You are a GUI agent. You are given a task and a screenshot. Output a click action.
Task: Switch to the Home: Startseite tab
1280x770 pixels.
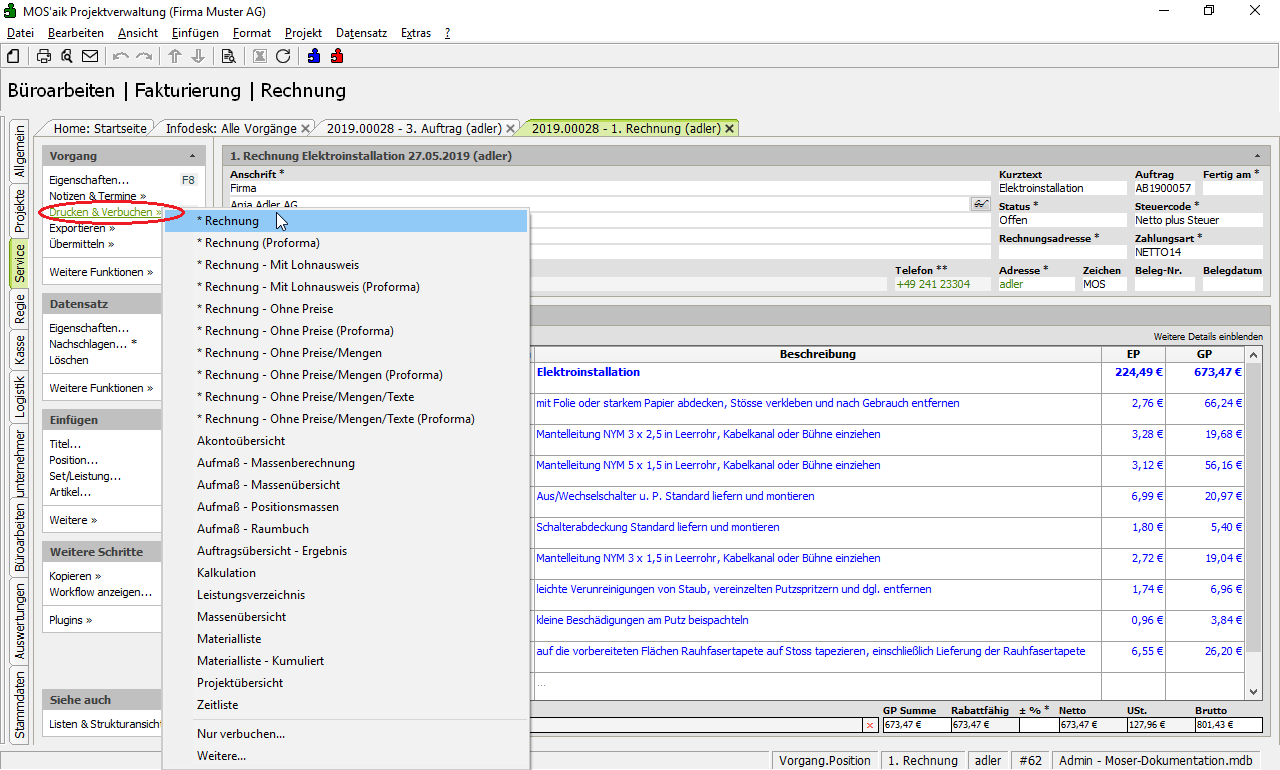point(100,128)
